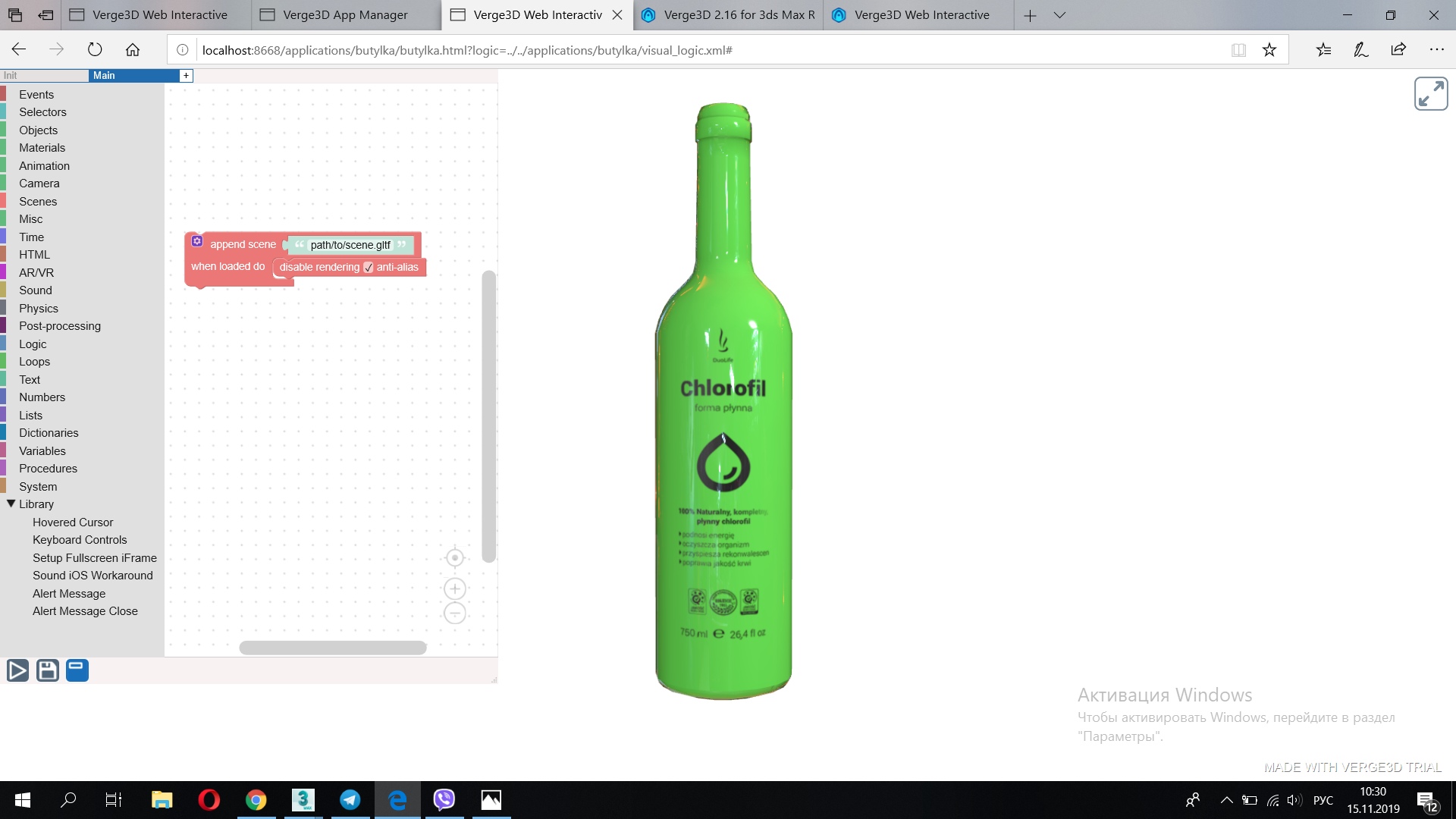Open the Animation puzzle category
The image size is (1456, 819).
tap(44, 165)
